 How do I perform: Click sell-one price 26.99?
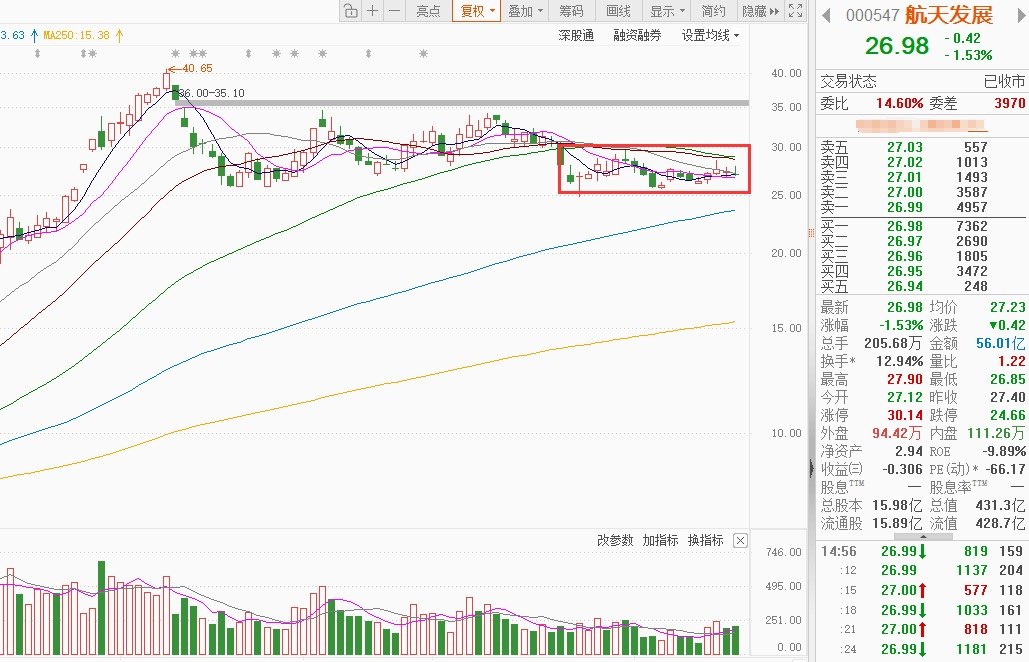pos(904,207)
